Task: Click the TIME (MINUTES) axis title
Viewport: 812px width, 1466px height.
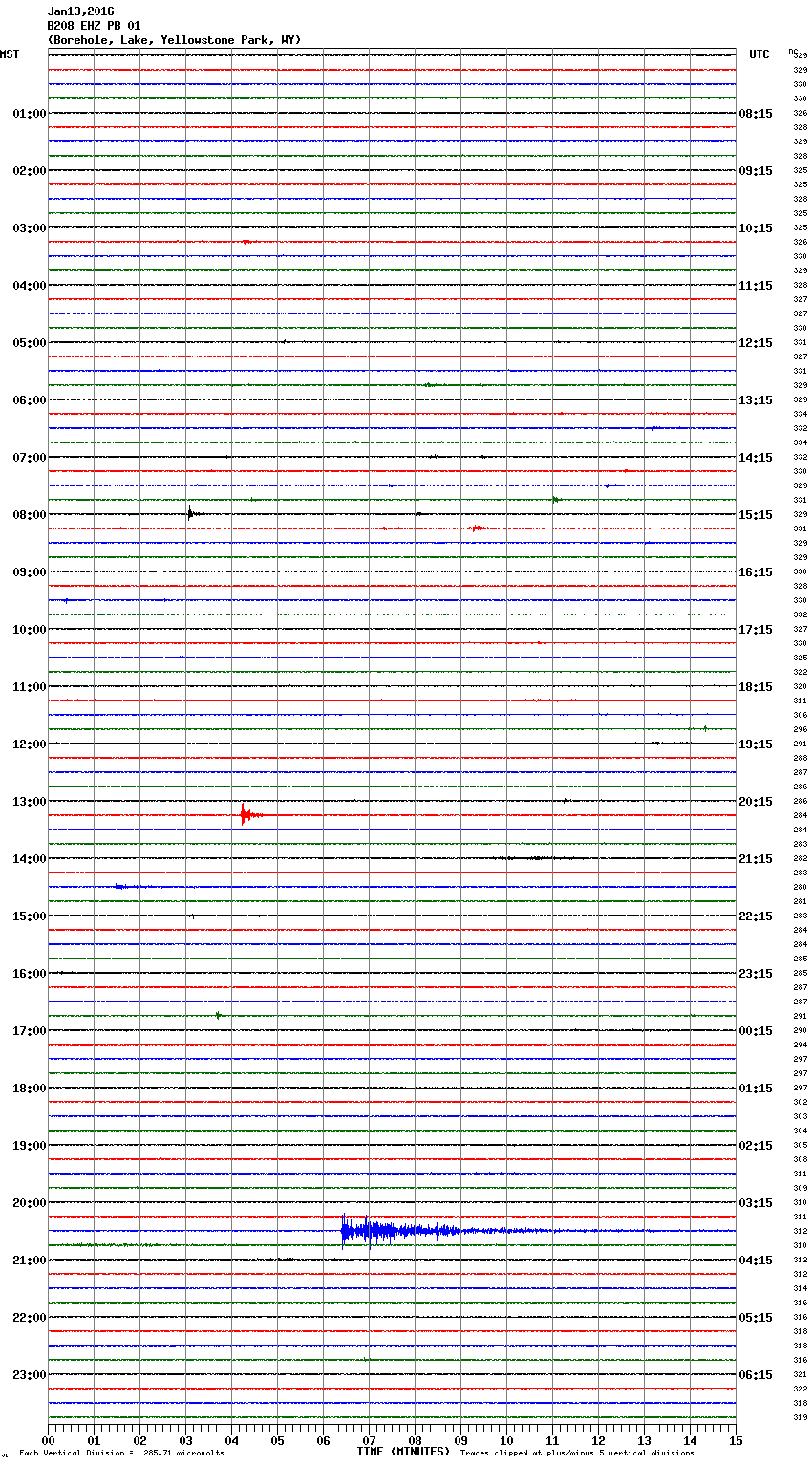Action: [x=403, y=1452]
